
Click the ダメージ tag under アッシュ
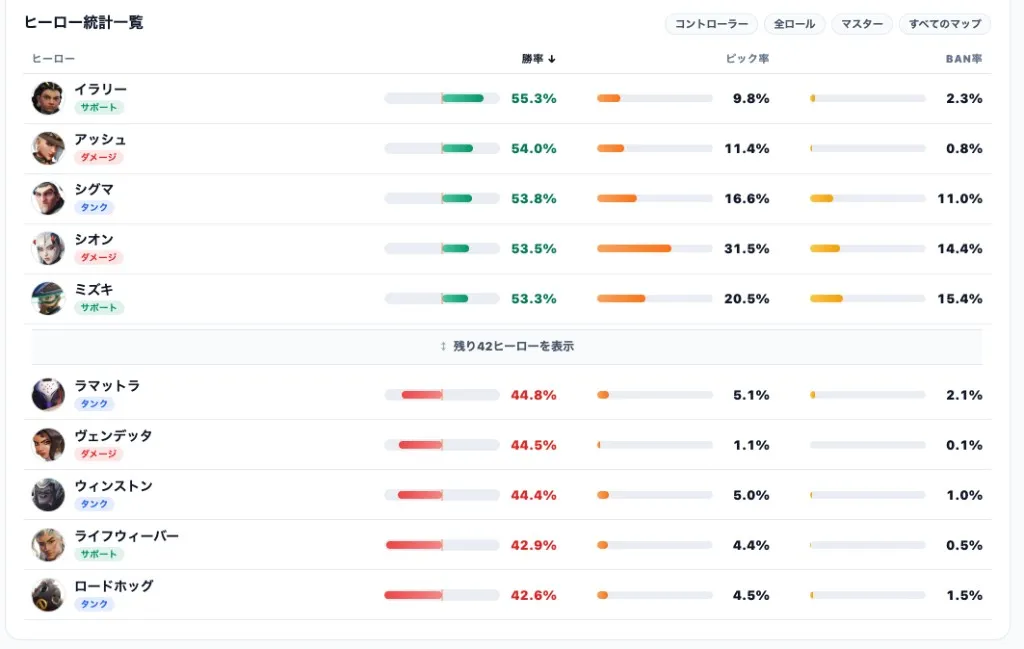(x=99, y=157)
